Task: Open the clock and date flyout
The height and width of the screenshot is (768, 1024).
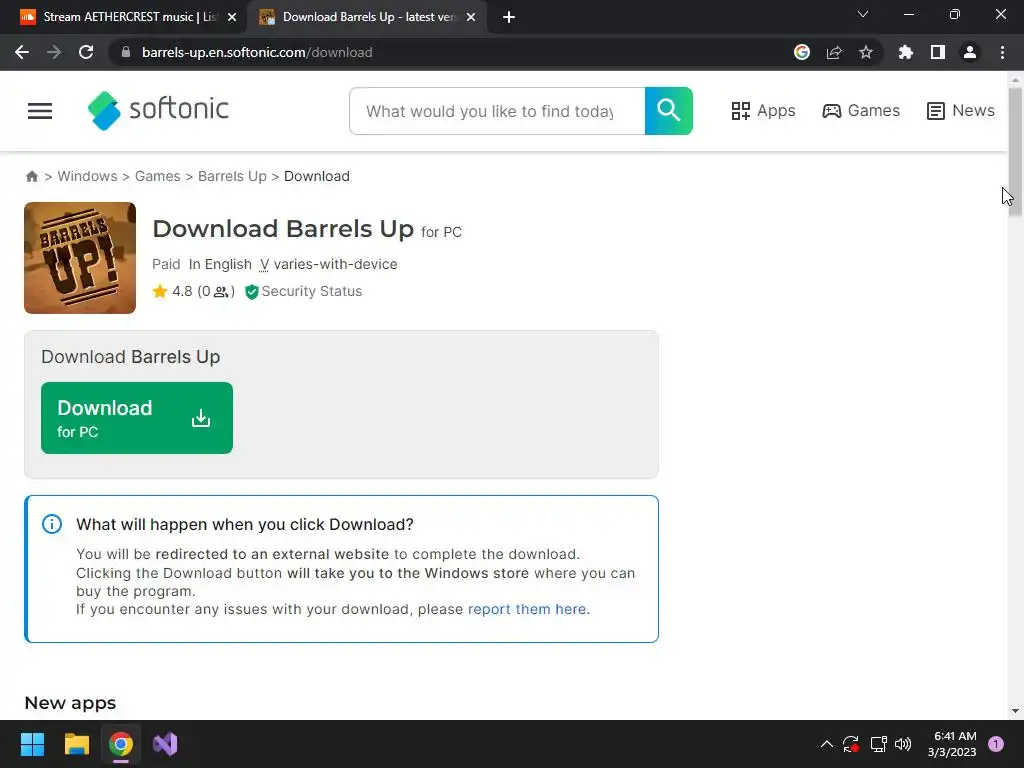Action: [x=952, y=744]
